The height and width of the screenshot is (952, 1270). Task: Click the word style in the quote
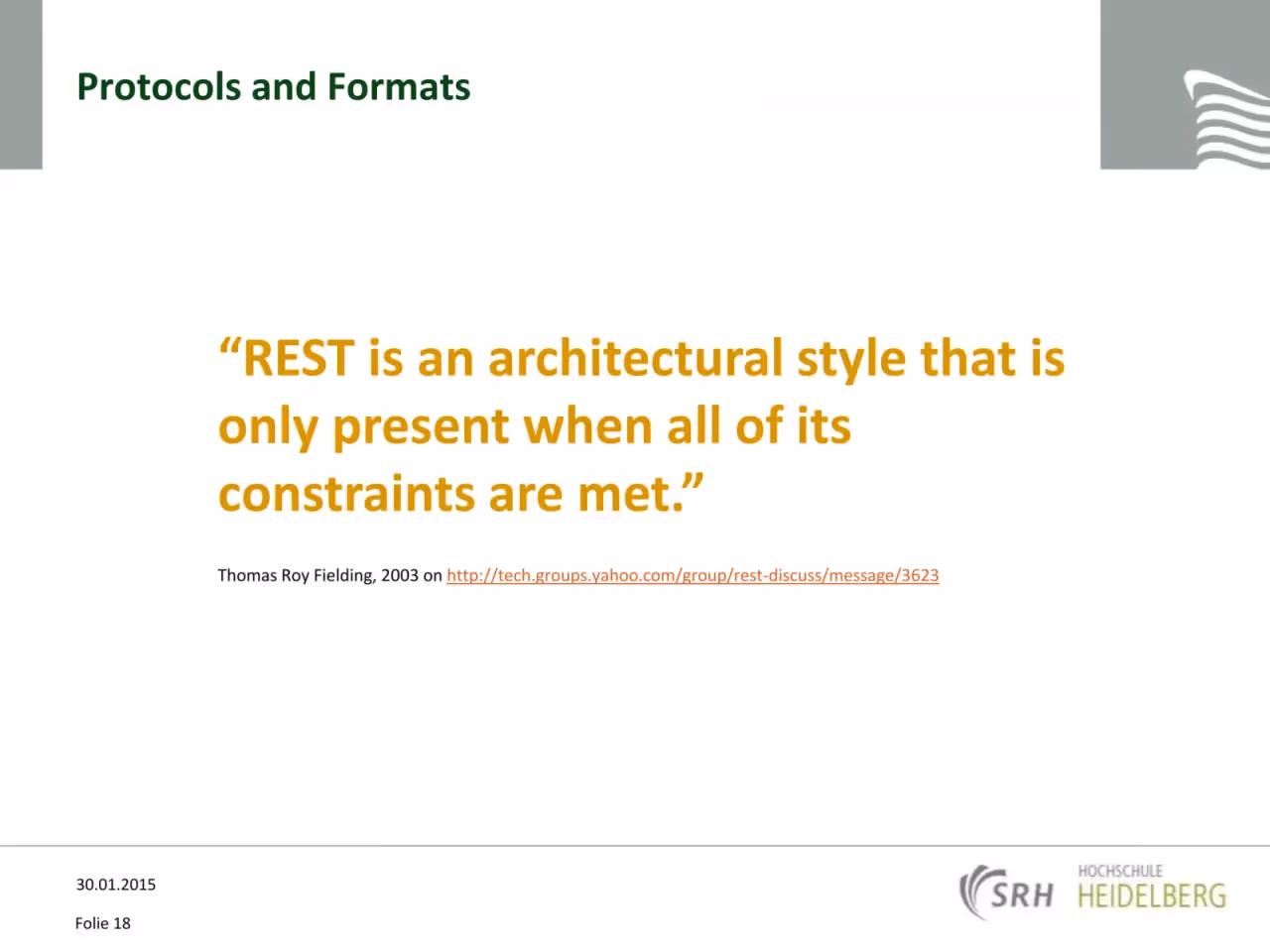(x=851, y=360)
